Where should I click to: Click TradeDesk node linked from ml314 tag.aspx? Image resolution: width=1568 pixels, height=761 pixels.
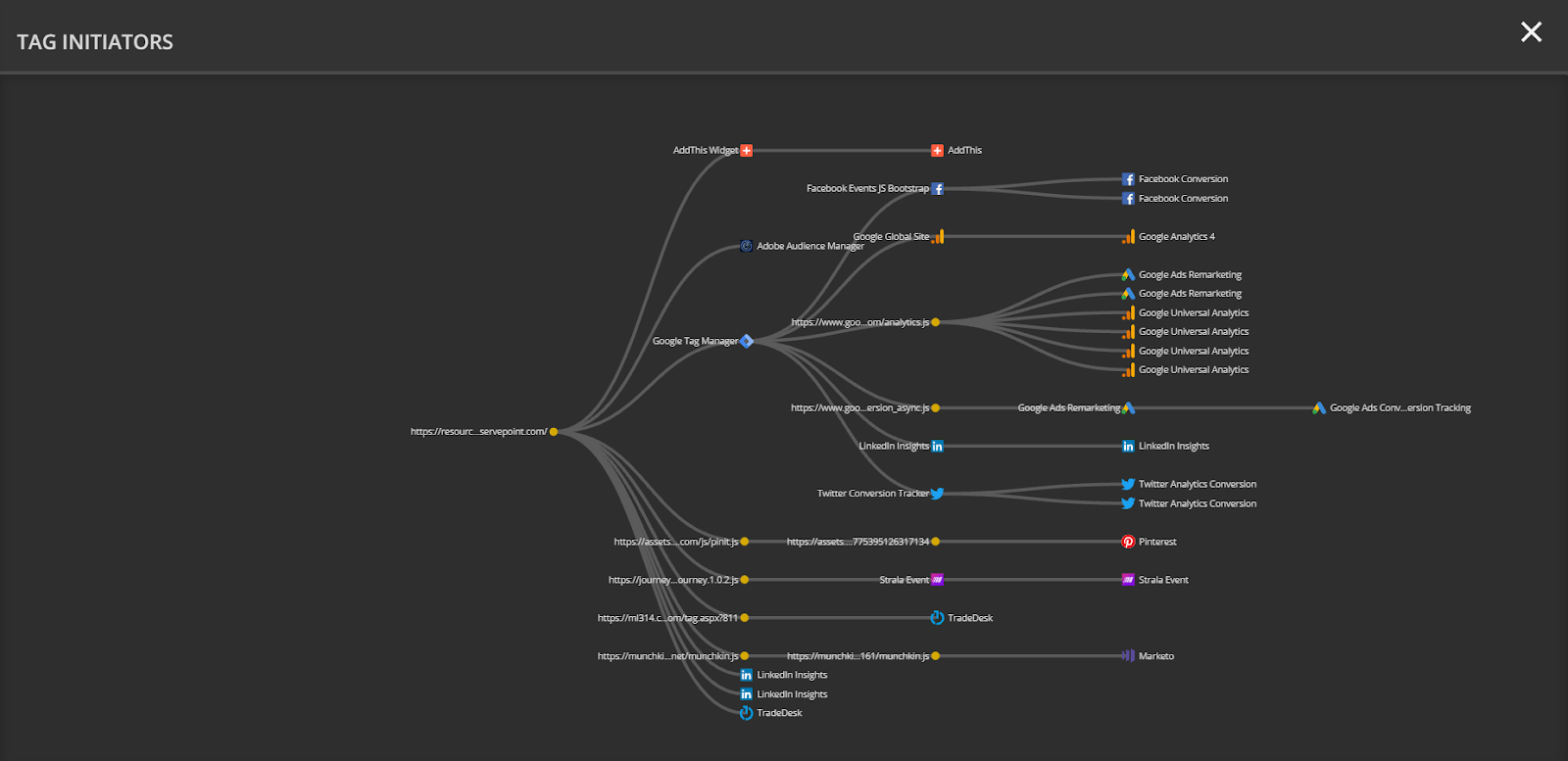[x=938, y=618]
